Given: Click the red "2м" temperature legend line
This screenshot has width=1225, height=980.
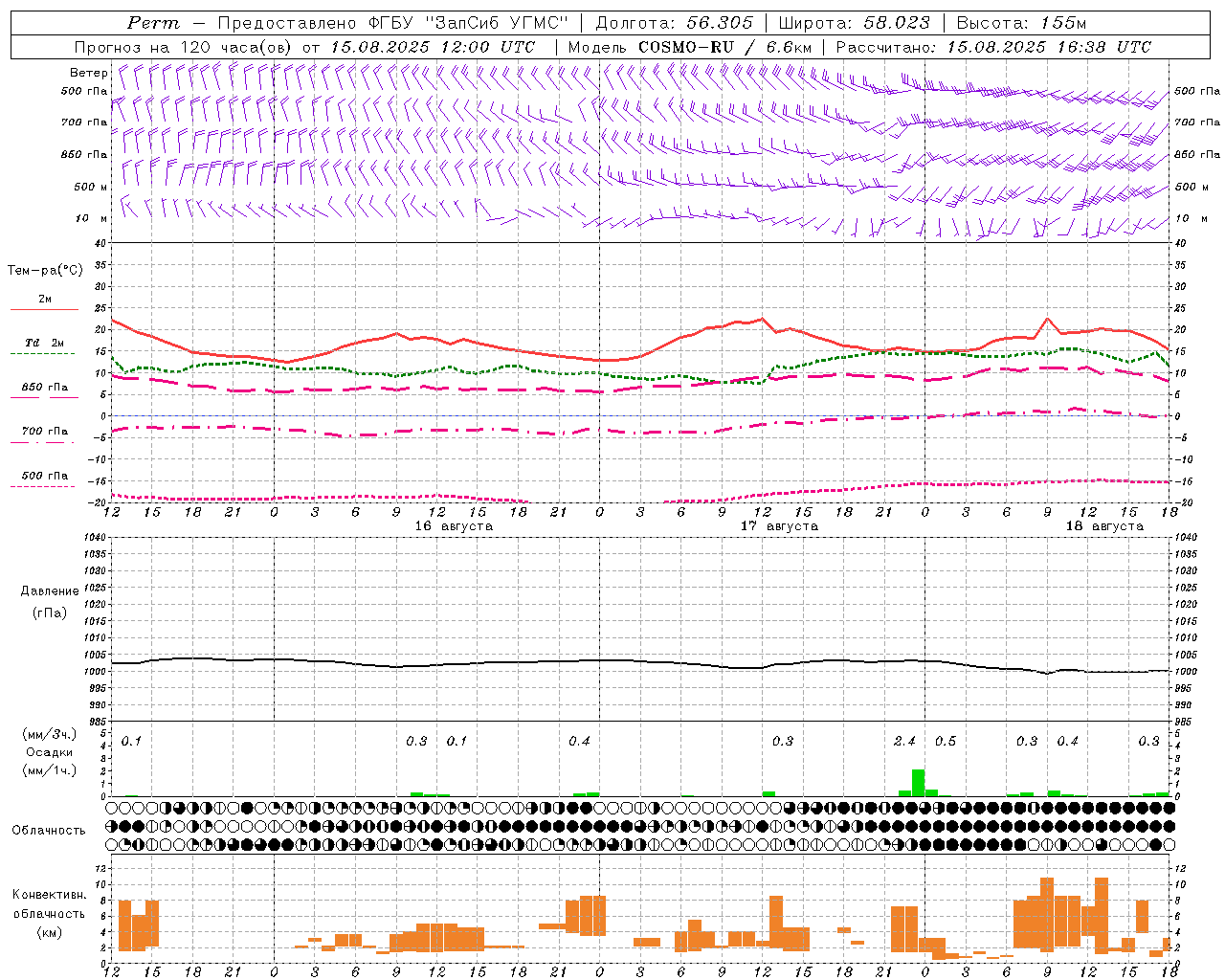Looking at the screenshot, I should coord(44,310).
